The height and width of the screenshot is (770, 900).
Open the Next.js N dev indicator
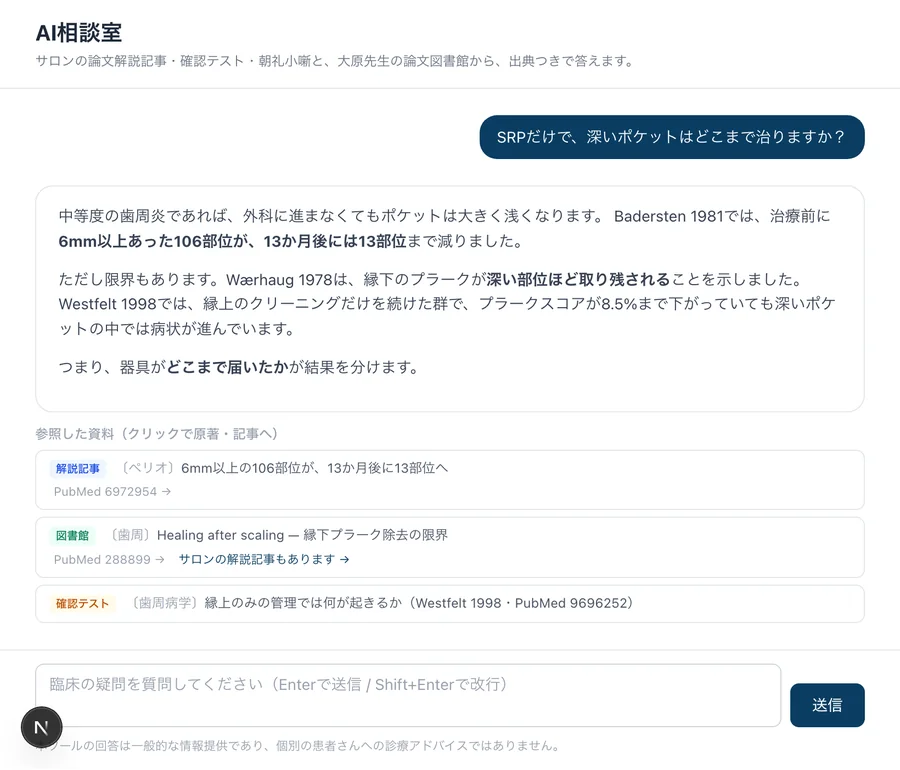click(x=41, y=728)
